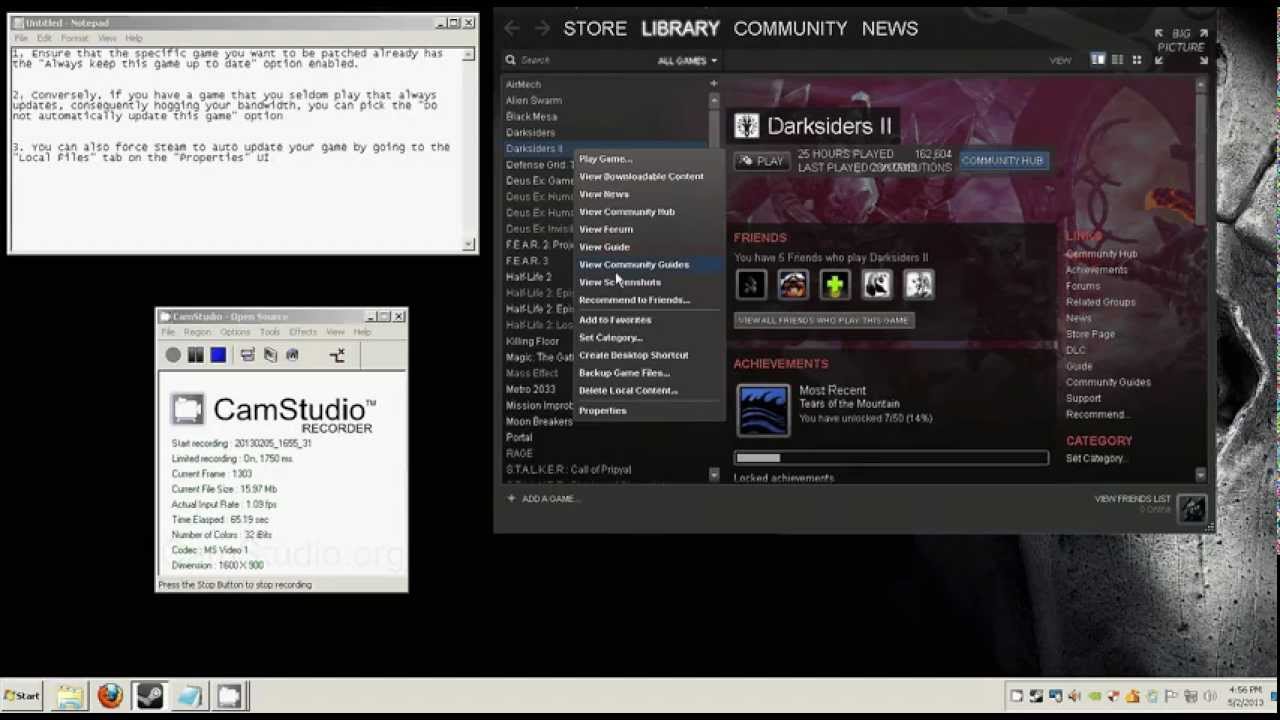Select RAGE in game list
Viewport: 1280px width, 720px height.
click(x=518, y=454)
